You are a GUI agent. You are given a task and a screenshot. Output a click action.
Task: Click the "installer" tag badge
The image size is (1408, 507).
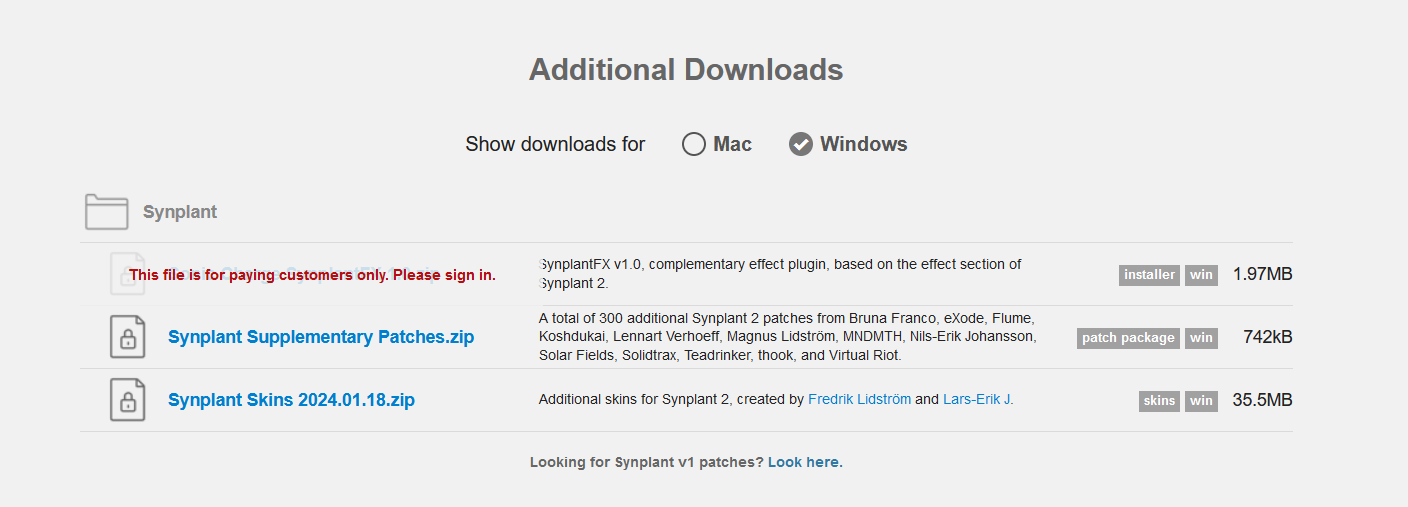click(x=1149, y=275)
